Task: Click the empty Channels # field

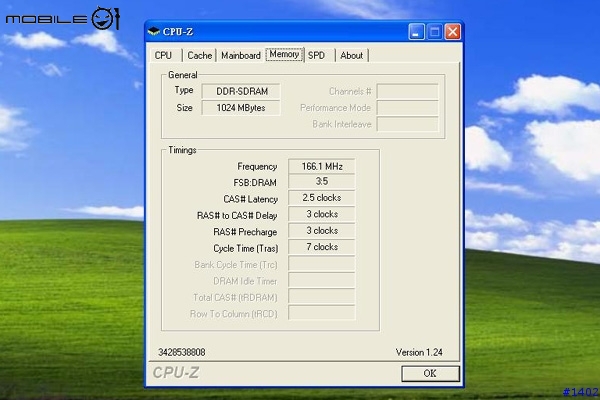Action: [x=408, y=91]
